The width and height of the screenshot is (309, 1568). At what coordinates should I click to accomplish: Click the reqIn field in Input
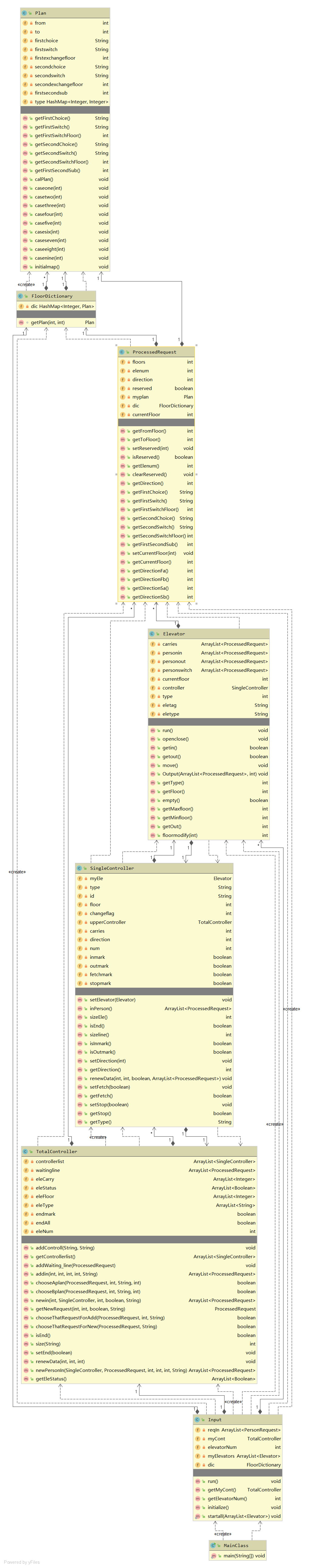(238, 1430)
